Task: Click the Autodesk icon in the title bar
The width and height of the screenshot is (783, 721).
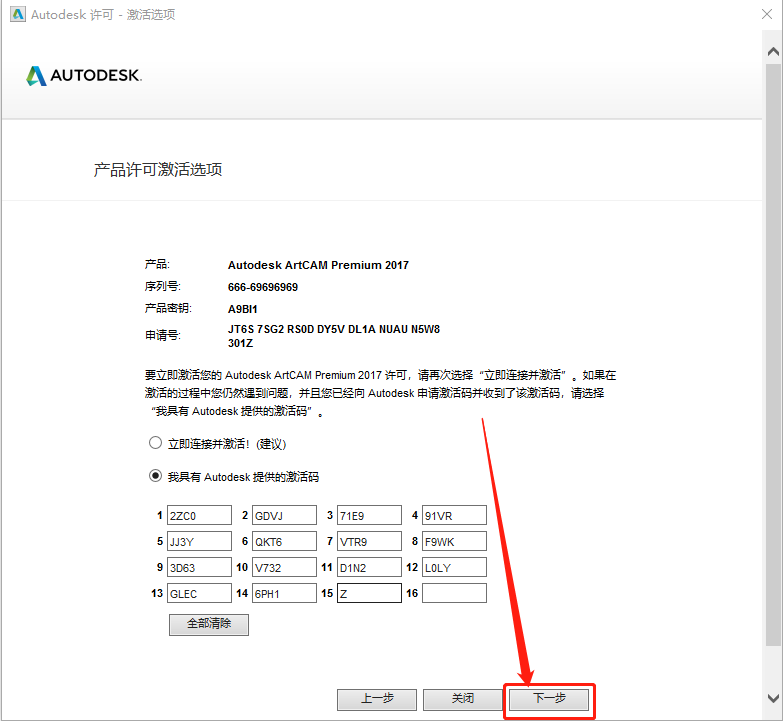Action: click(x=17, y=14)
